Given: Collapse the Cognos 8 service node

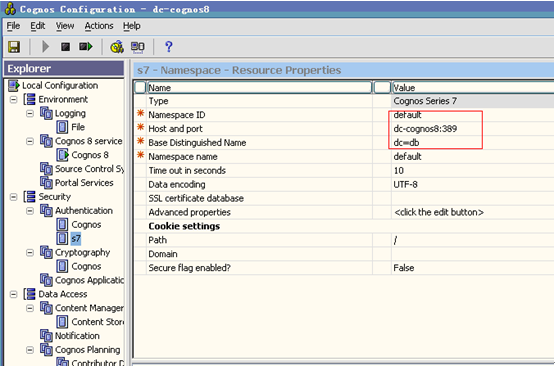Looking at the screenshot, I should click(30, 141).
